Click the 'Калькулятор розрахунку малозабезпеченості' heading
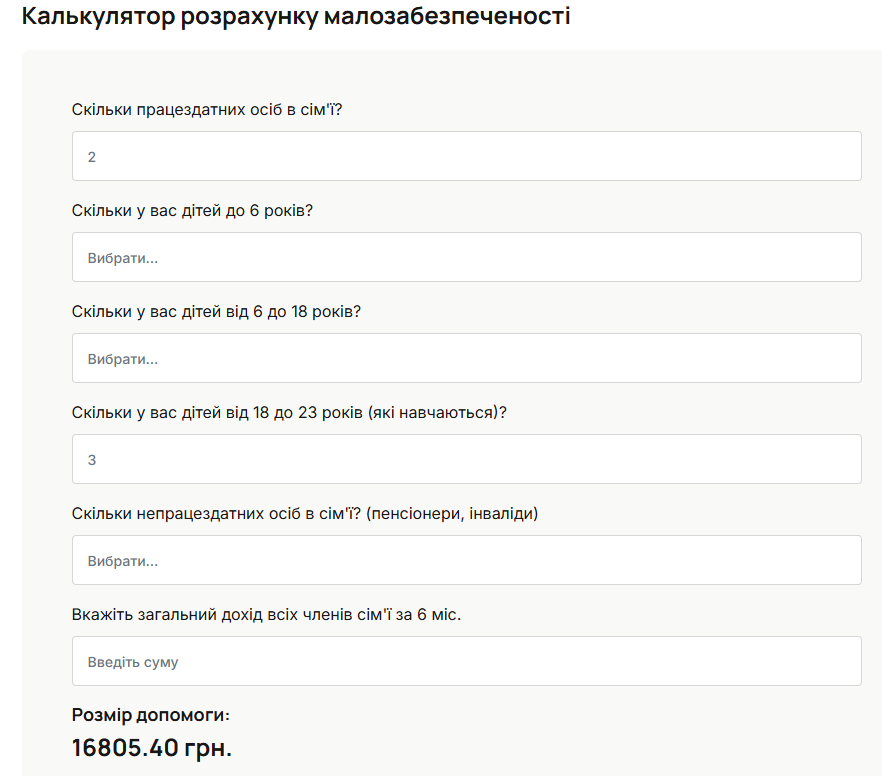Viewport: 882px width, 776px height. 296,17
